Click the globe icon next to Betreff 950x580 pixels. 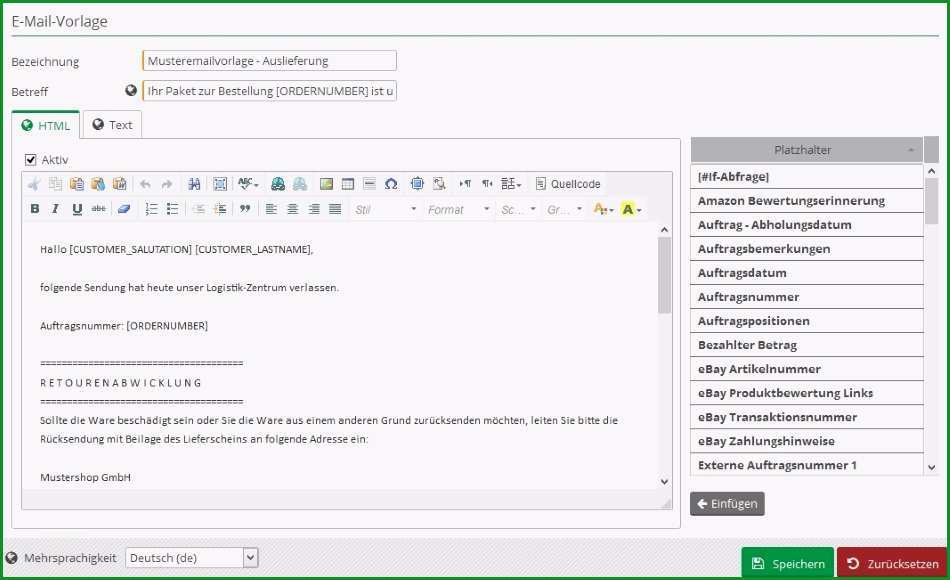[x=131, y=90]
